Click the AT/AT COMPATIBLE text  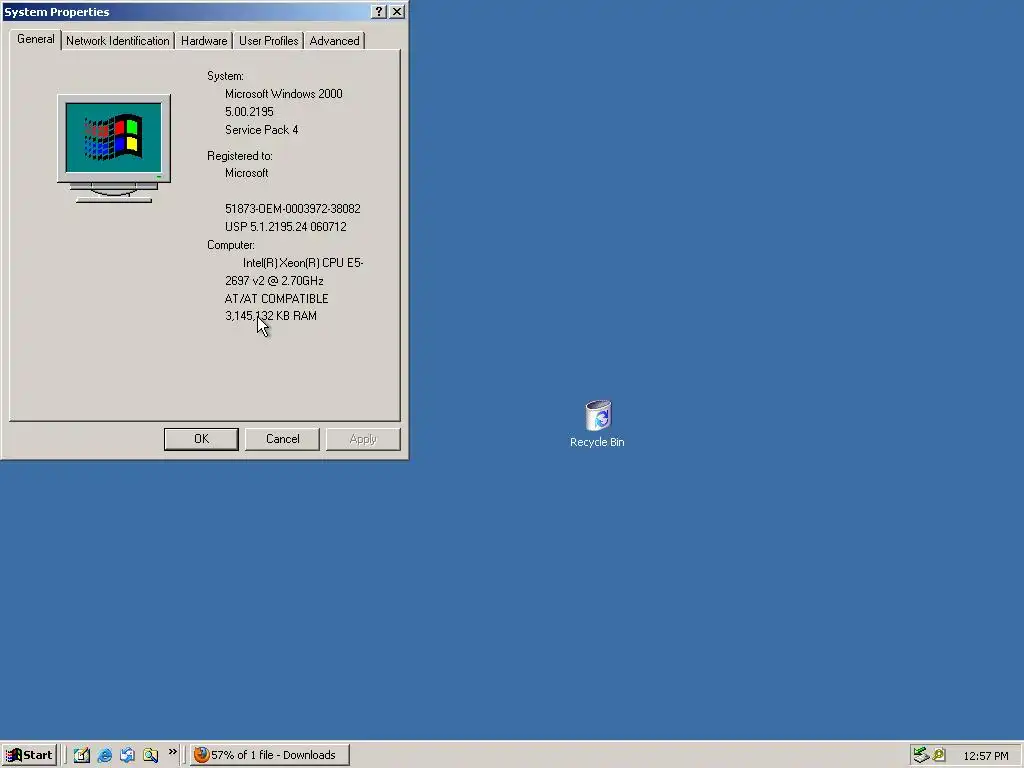pyautogui.click(x=276, y=298)
